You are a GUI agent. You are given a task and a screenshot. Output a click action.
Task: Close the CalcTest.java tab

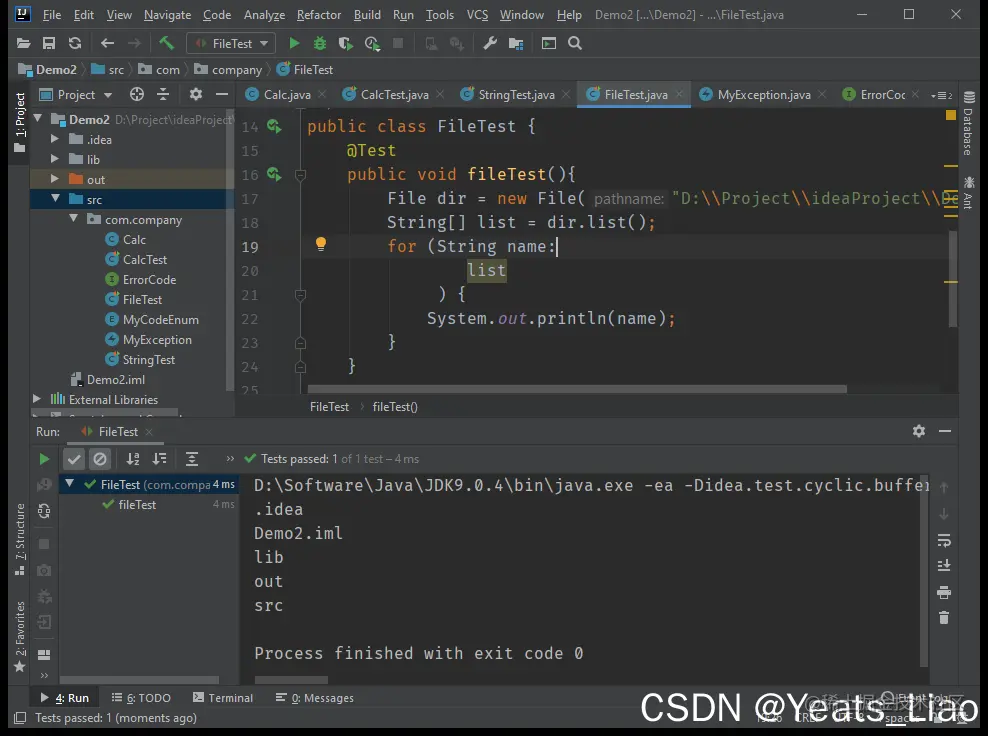tap(440, 94)
